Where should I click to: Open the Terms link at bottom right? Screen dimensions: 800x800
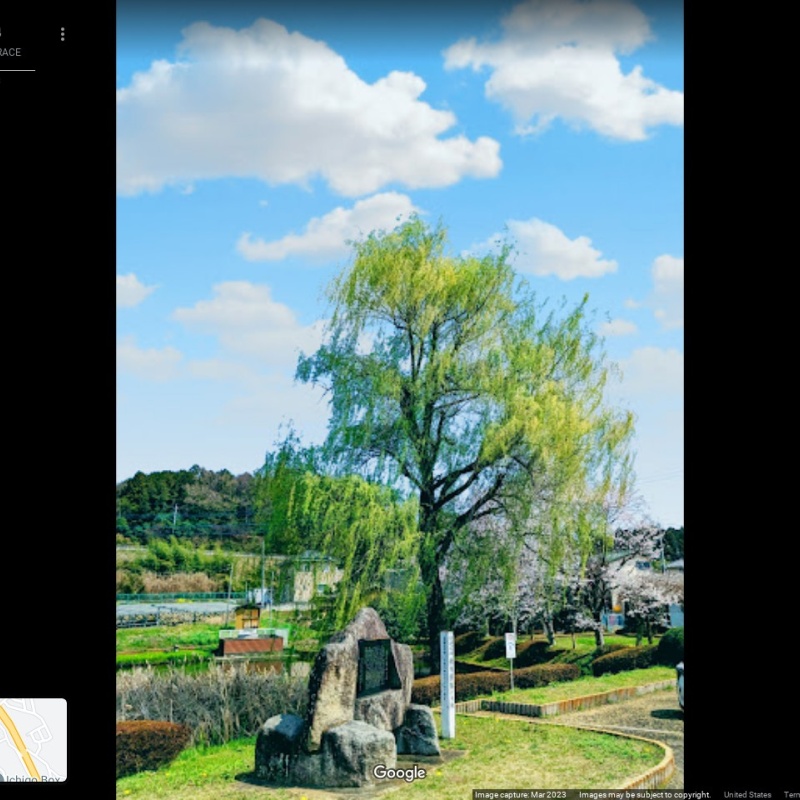pyautogui.click(x=791, y=795)
